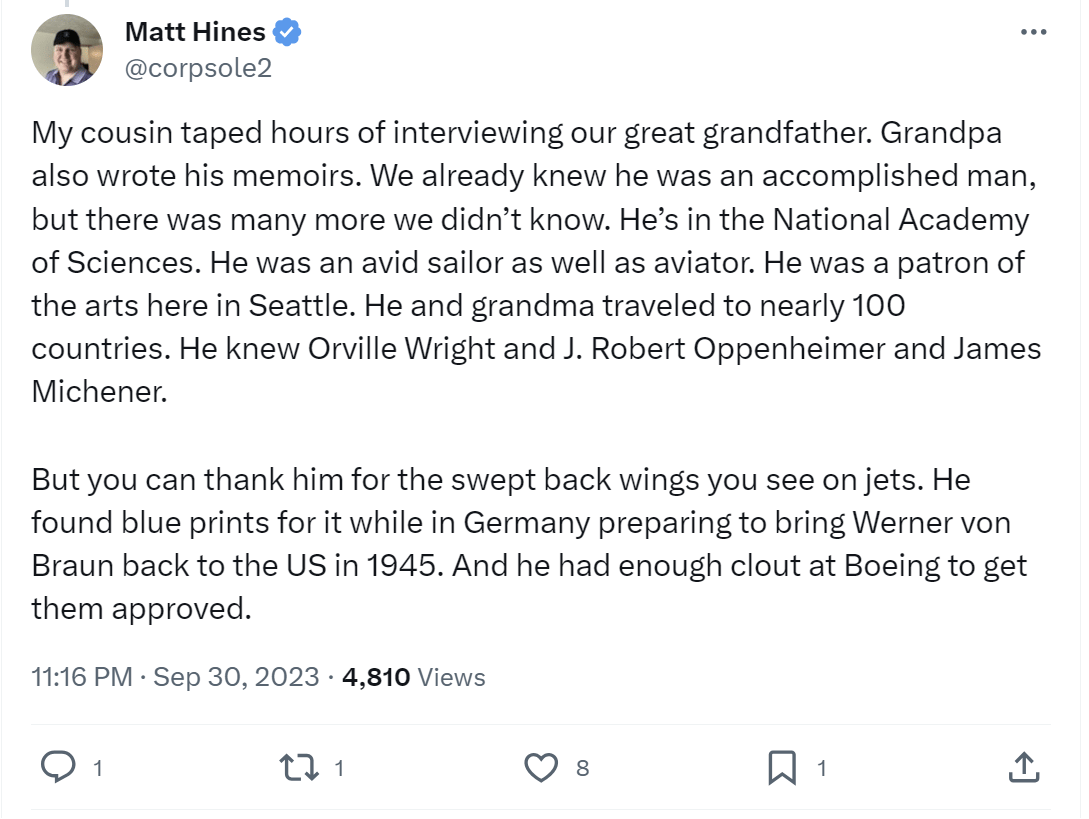1089x819 pixels.
Task: Bookmark this tweet
Action: [x=782, y=768]
